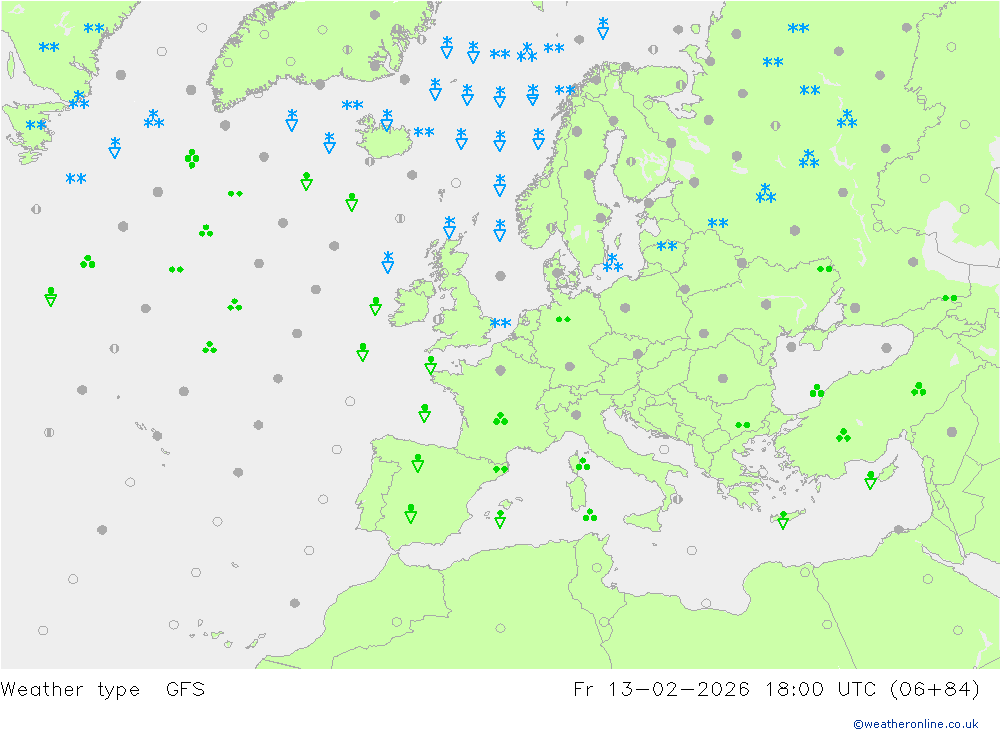
Task: Click the green shower symbol over southern Spain
Action: (411, 514)
